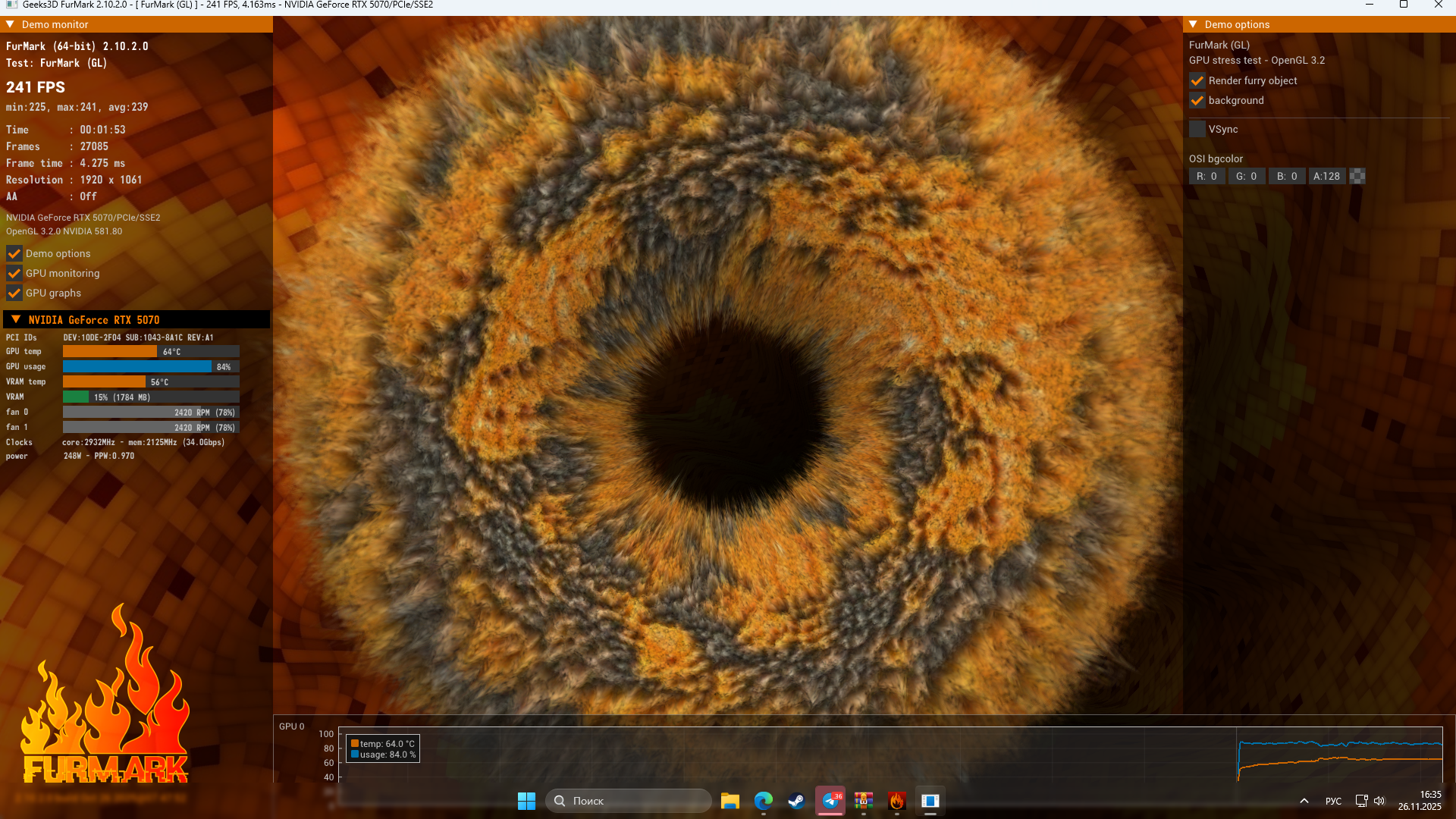Click the FurMark flame taskbar icon
Screen dimensions: 1456x819
pos(897,801)
